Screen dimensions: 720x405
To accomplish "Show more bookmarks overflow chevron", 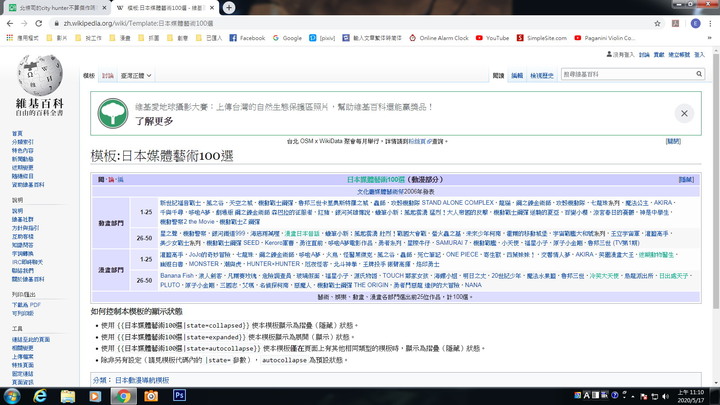I will (709, 38).
